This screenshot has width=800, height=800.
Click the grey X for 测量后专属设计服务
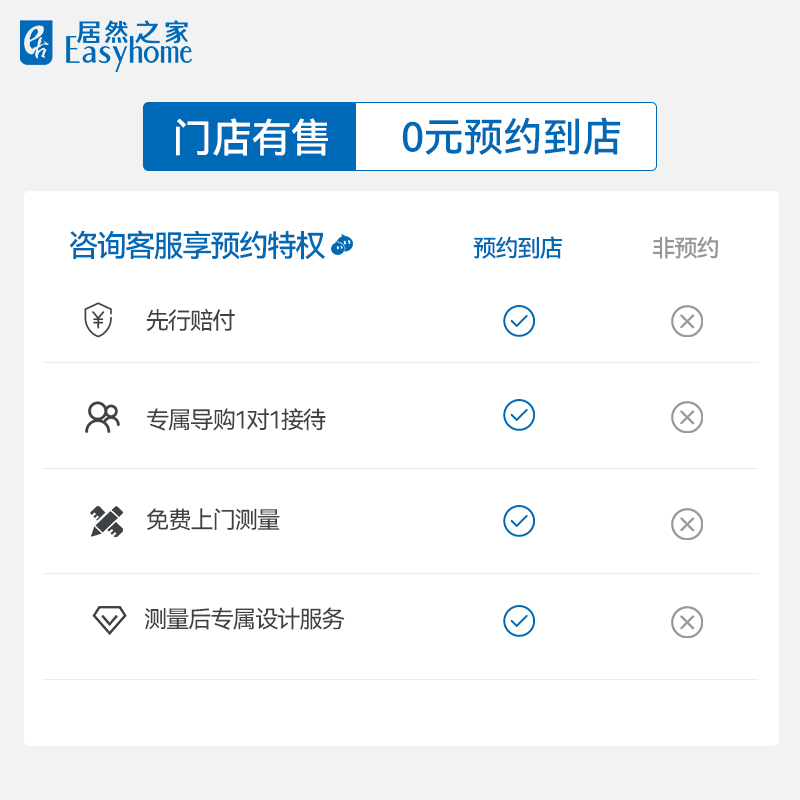687,622
